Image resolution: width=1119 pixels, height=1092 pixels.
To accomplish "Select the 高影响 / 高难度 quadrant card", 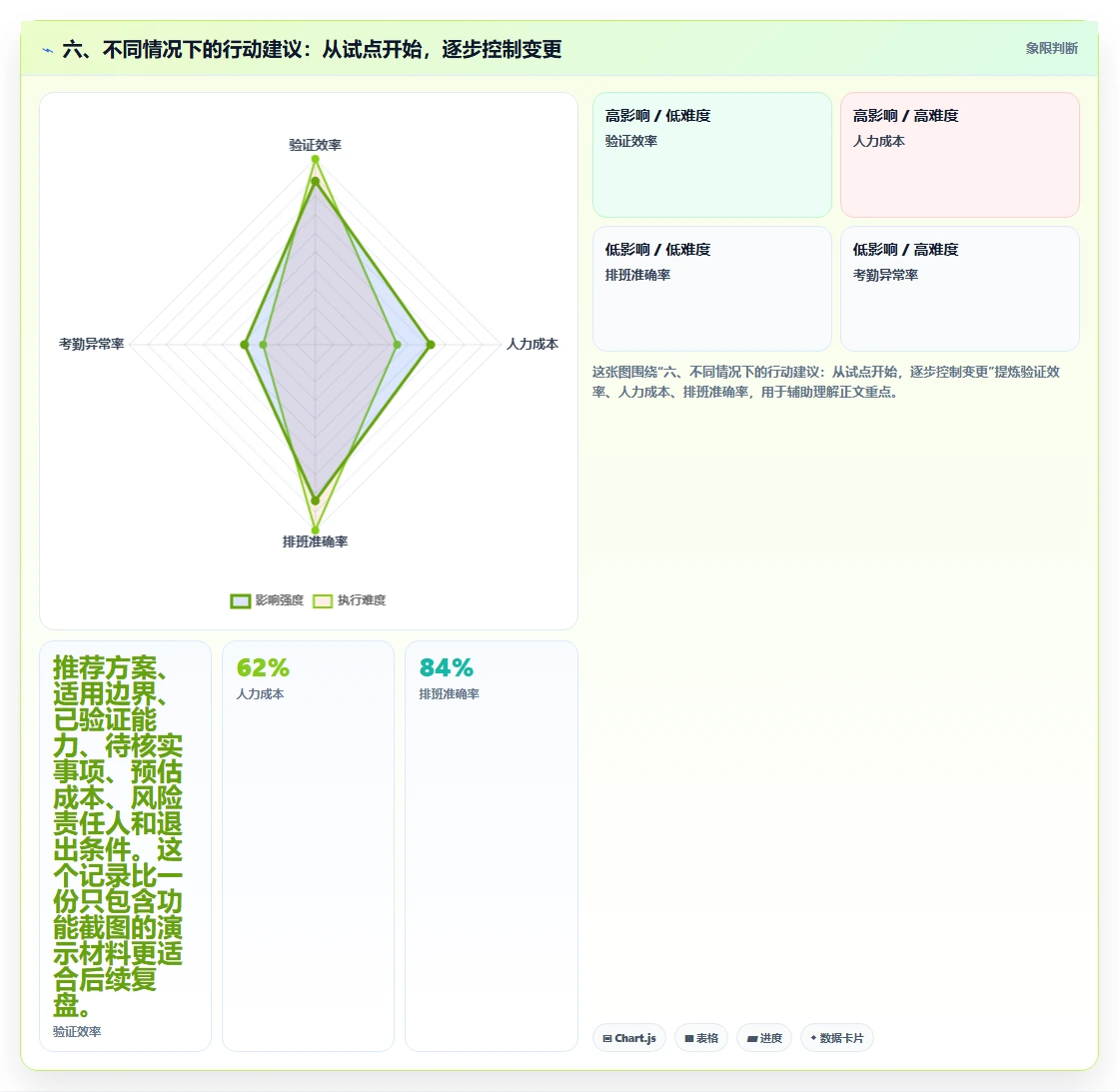I will pos(960,155).
